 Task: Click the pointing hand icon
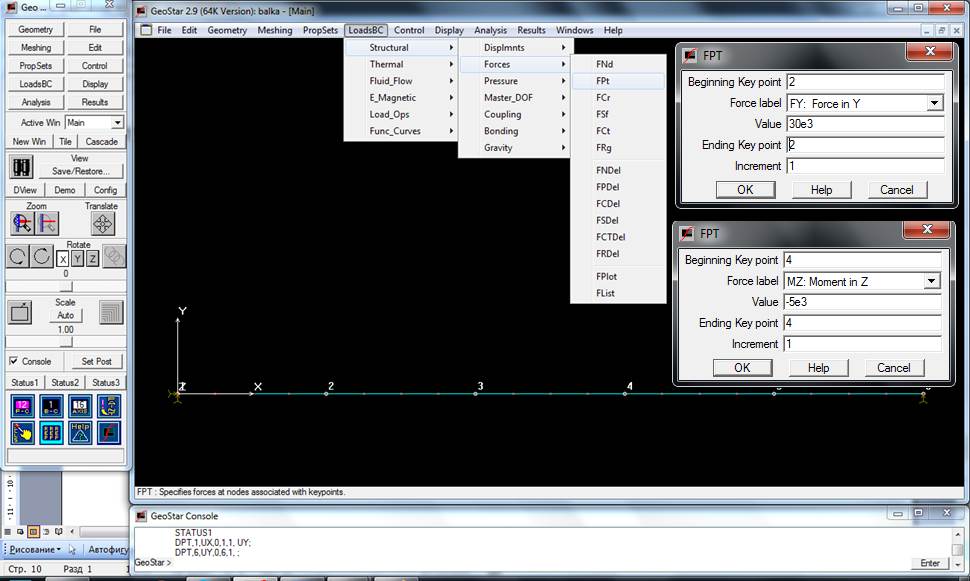click(x=22, y=433)
